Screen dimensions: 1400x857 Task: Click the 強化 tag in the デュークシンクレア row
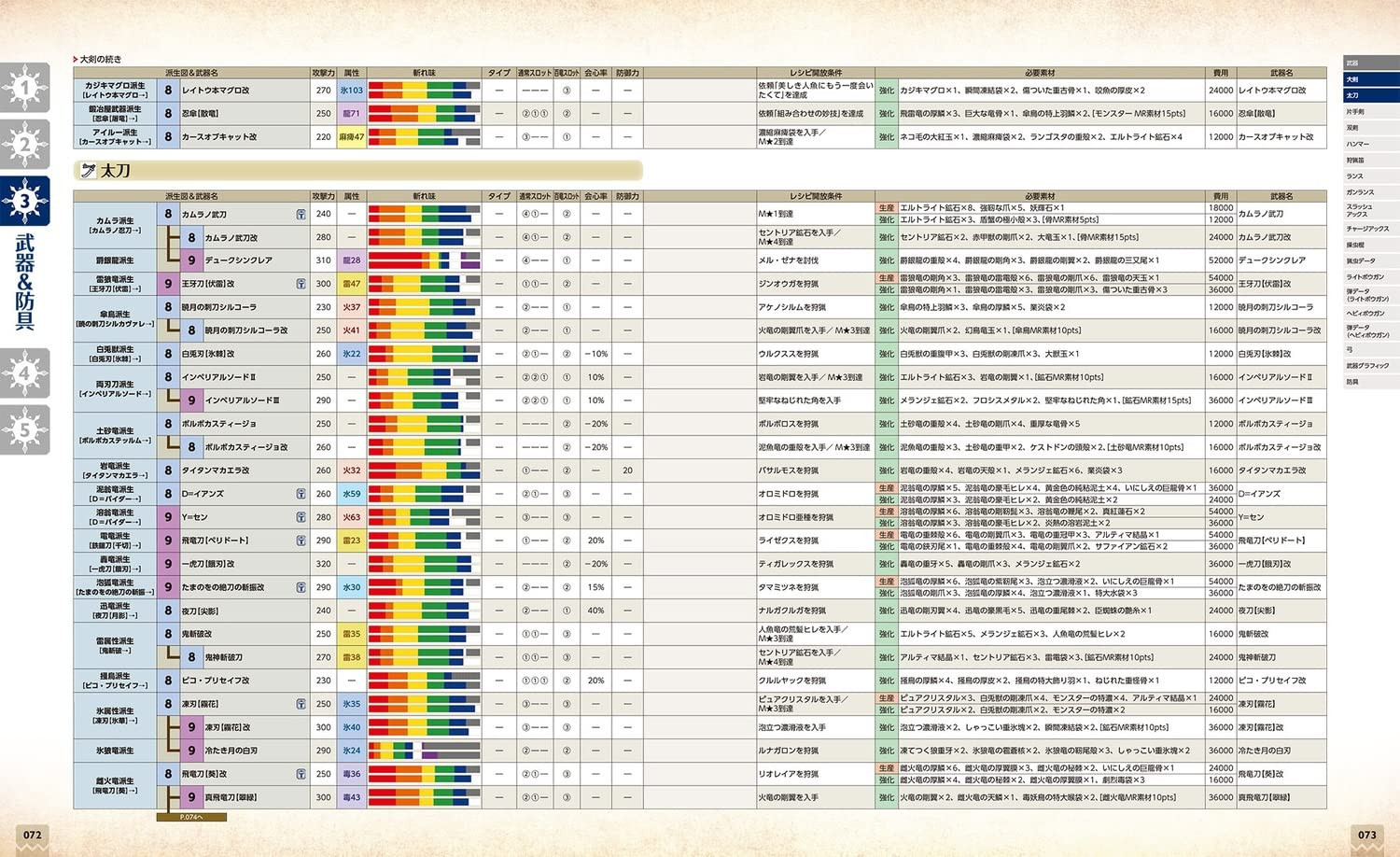pos(886,260)
